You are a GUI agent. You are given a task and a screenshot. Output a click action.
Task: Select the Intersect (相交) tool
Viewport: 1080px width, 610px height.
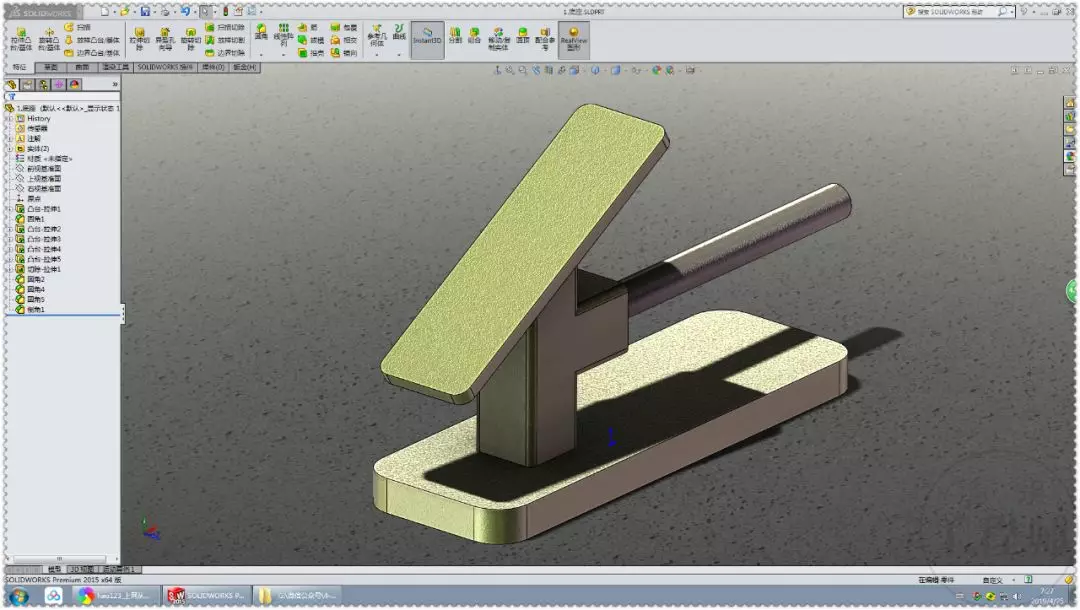[x=343, y=40]
